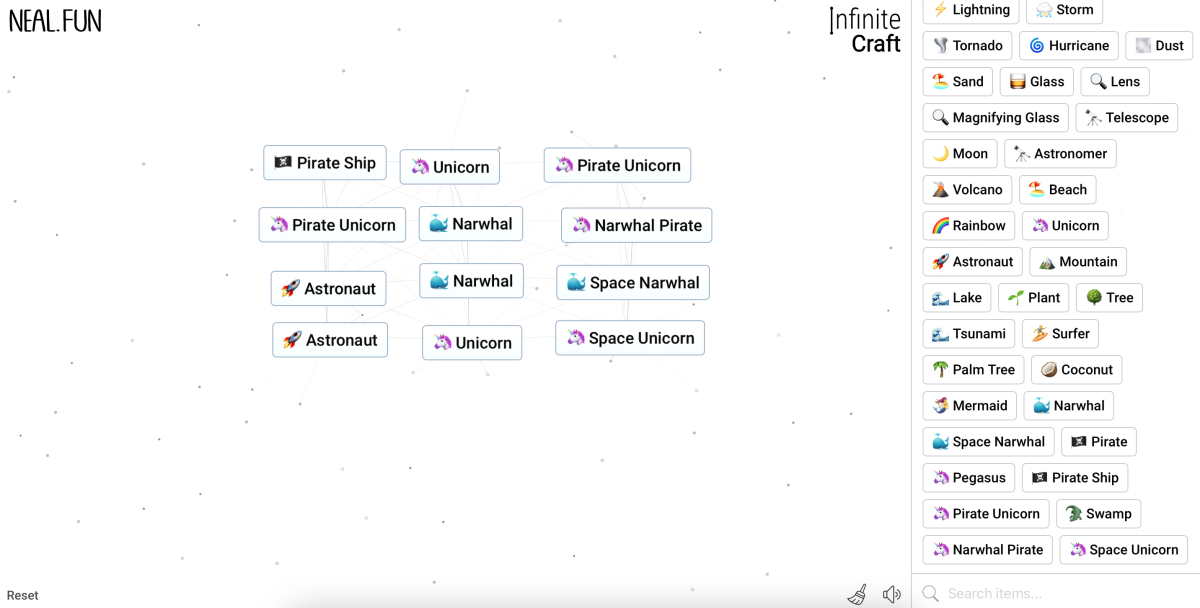Select the Mermaid element
The height and width of the screenshot is (608, 1200).
(969, 405)
